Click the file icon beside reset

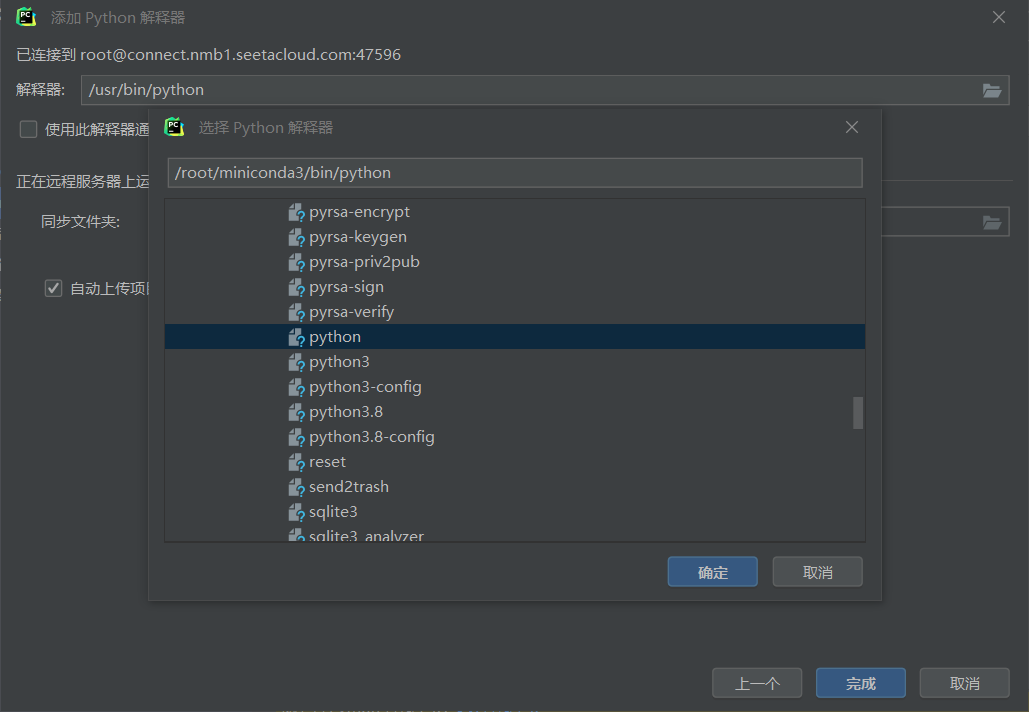click(297, 462)
